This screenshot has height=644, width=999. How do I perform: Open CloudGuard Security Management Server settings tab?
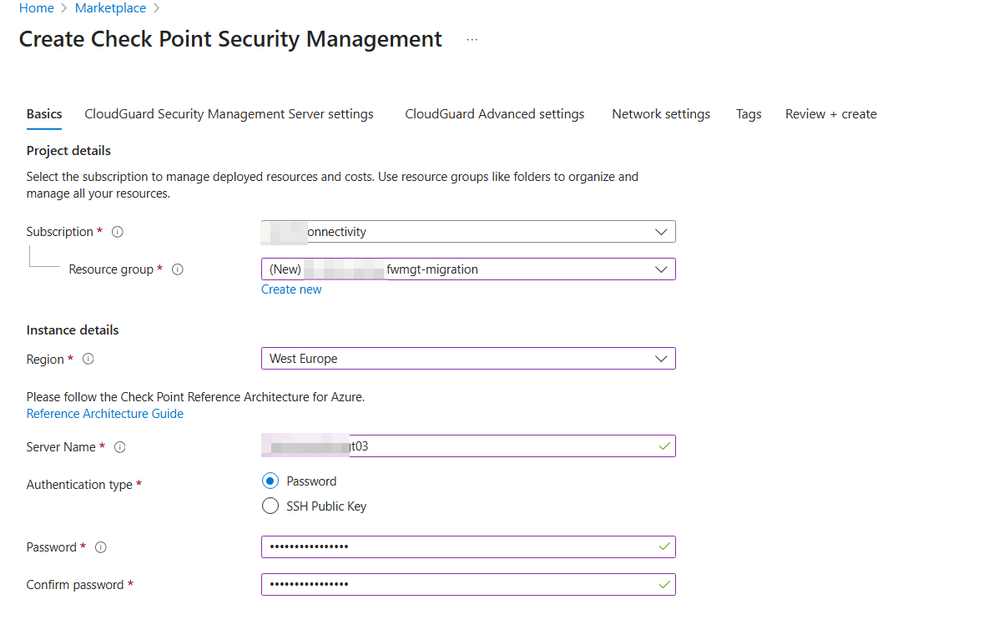click(229, 114)
